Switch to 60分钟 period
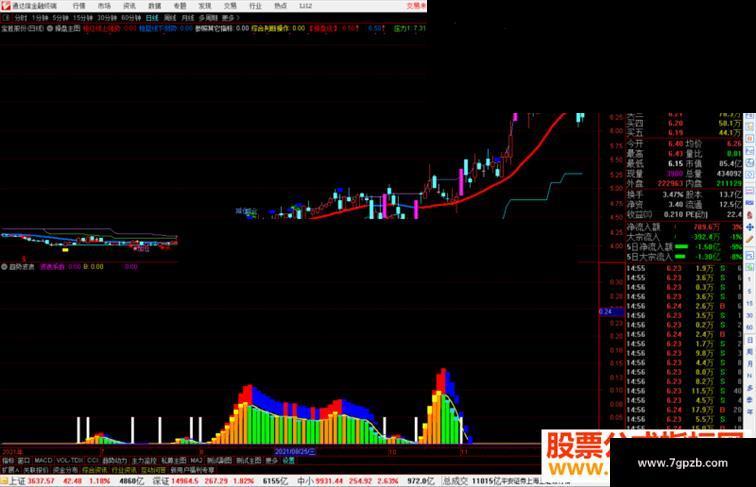The image size is (756, 487). pyautogui.click(x=131, y=18)
